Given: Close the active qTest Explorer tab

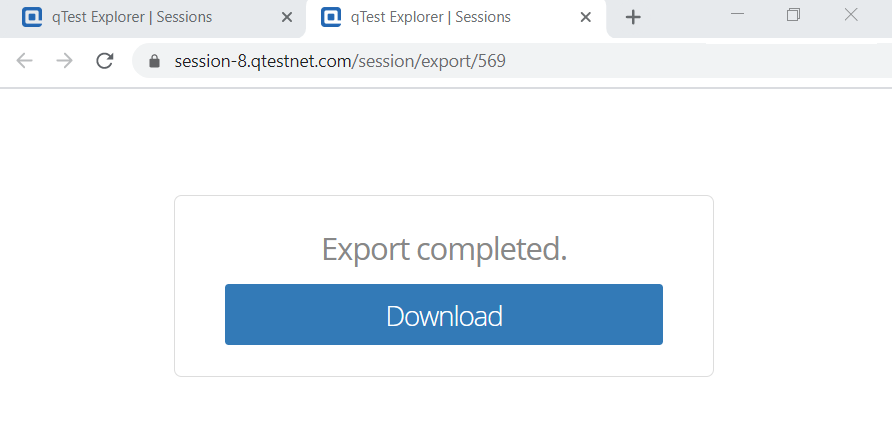Looking at the screenshot, I should tap(586, 17).
